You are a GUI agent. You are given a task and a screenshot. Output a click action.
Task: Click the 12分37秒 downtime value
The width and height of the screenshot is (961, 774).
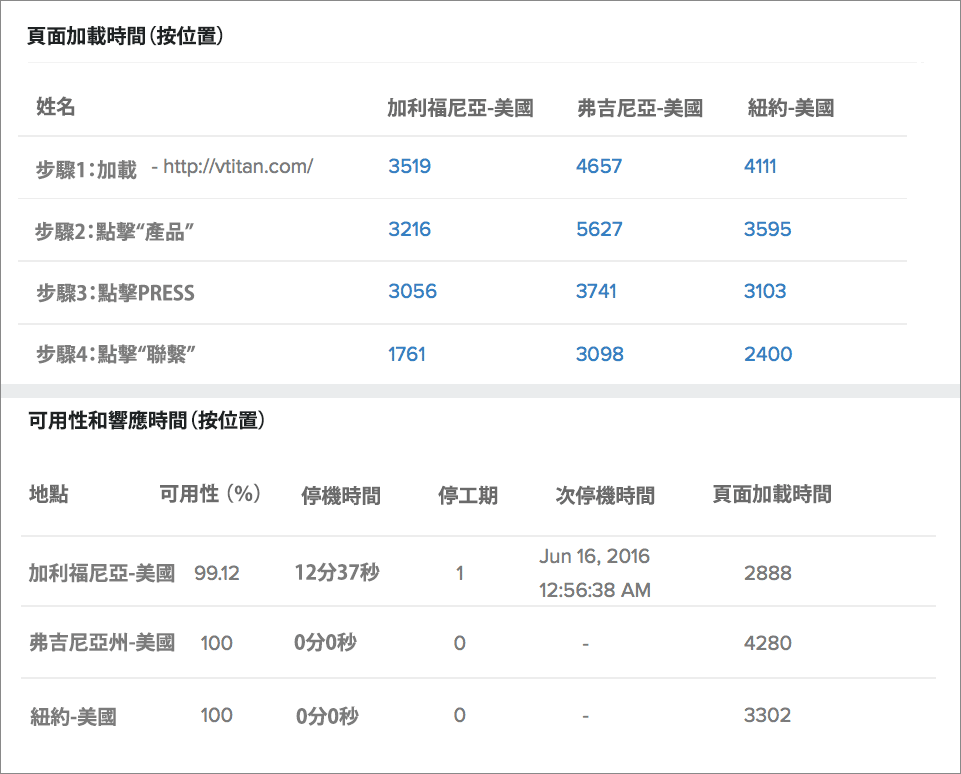pyautogui.click(x=337, y=572)
